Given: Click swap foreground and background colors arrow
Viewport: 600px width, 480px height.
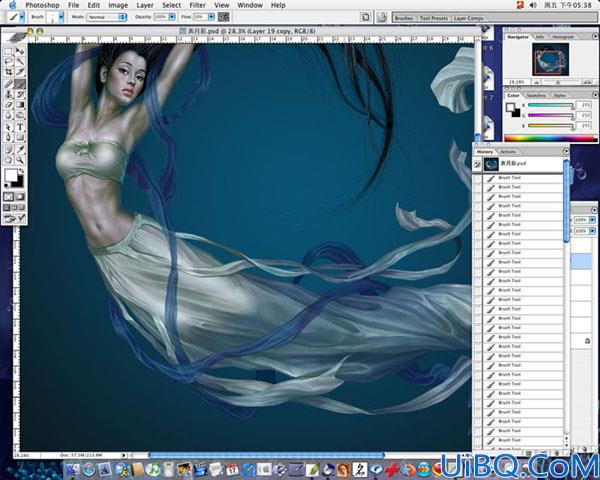Looking at the screenshot, I should [21, 171].
